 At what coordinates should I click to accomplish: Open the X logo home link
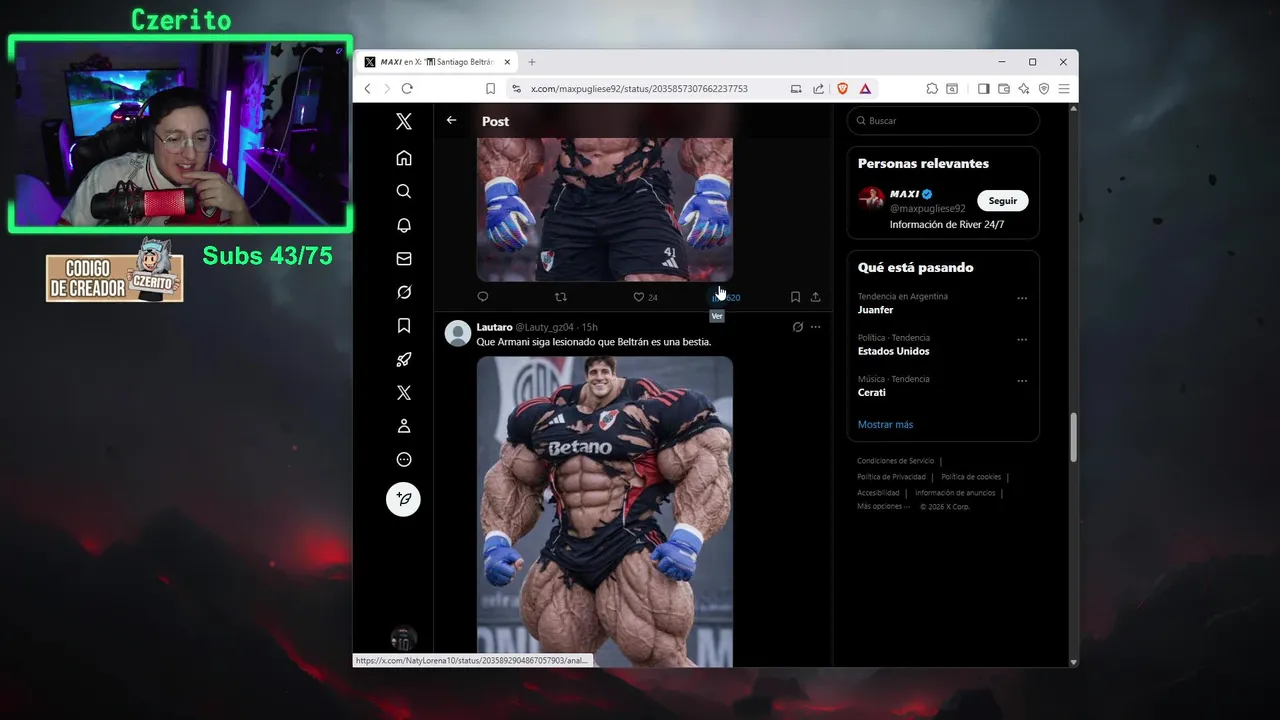(404, 121)
